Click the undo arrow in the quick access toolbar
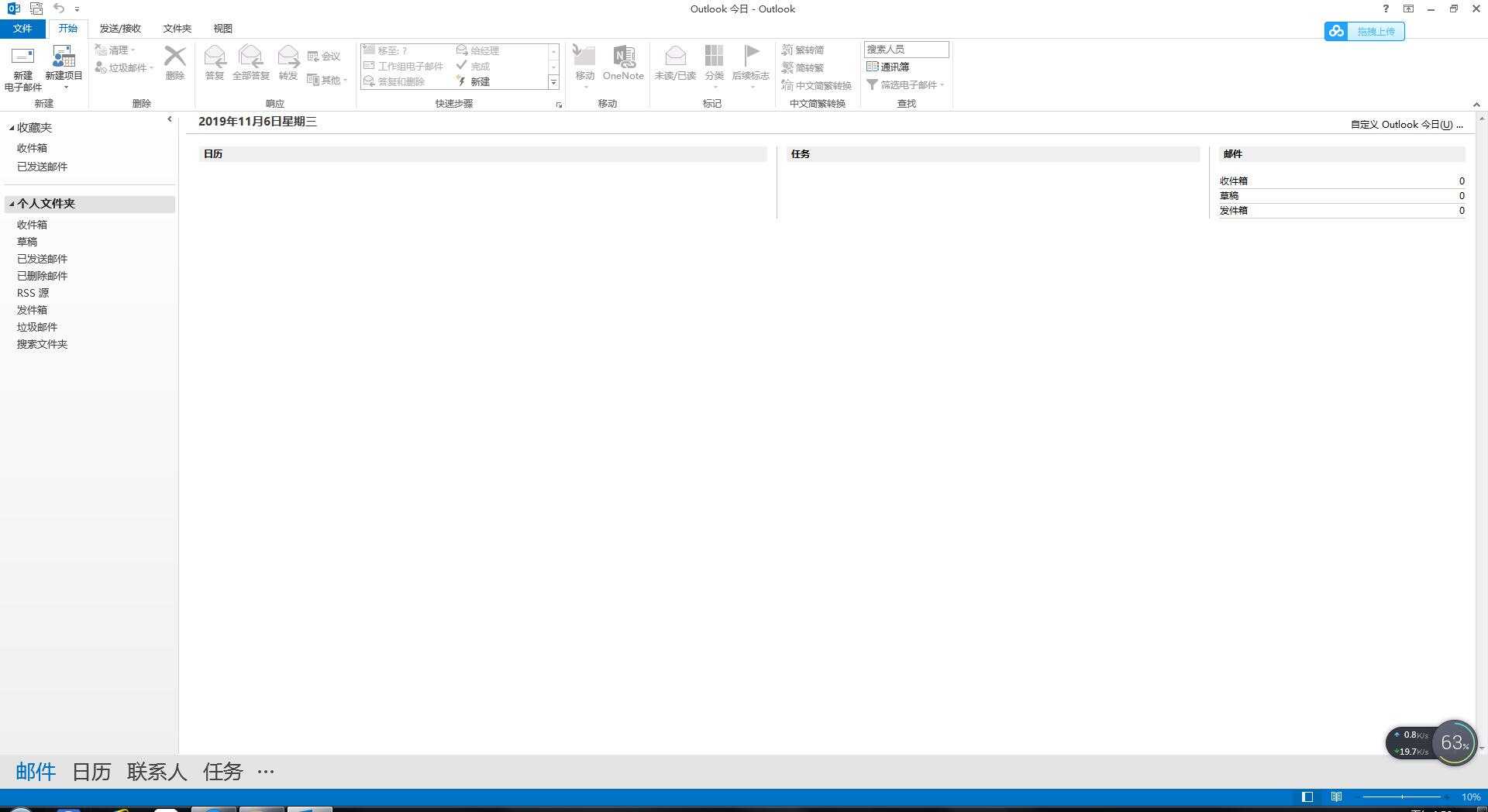1488x812 pixels. click(x=59, y=9)
